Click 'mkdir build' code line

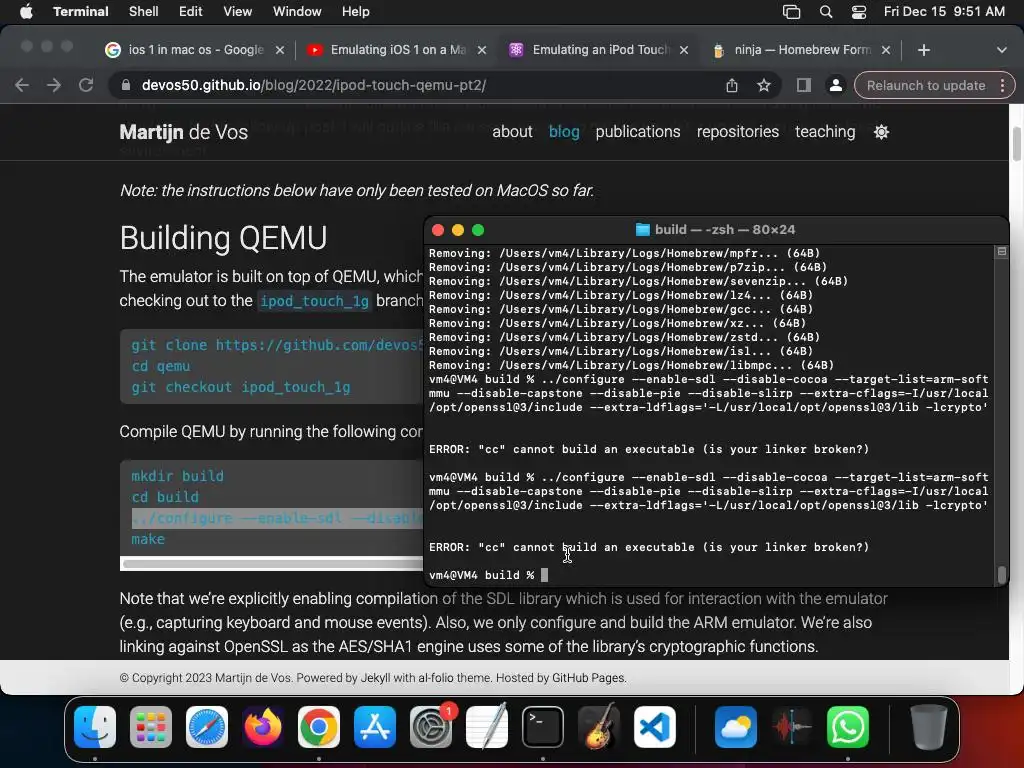point(177,476)
